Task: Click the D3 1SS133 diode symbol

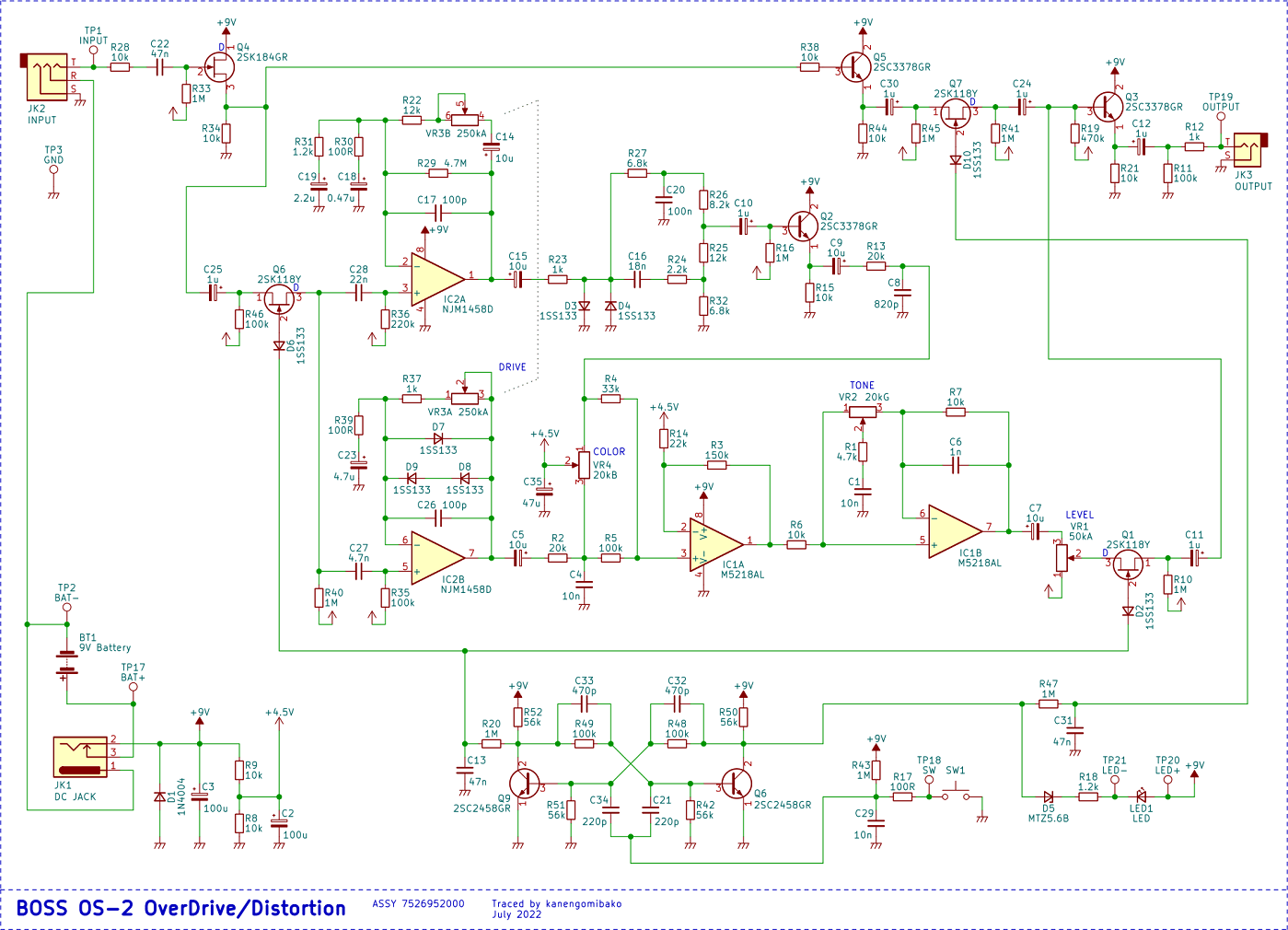Action: [583, 305]
